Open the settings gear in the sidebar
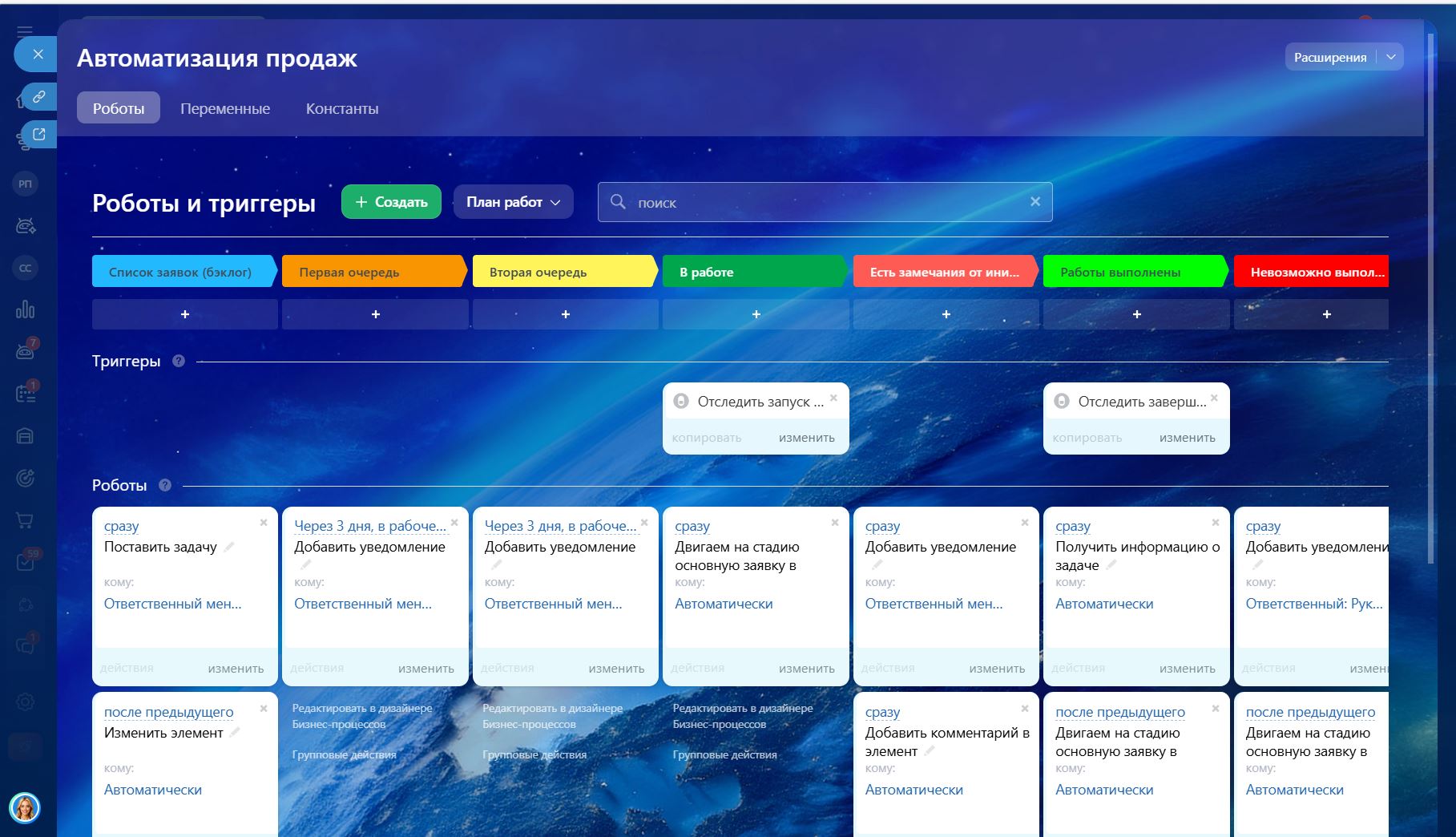The width and height of the screenshot is (1456, 837). point(26,702)
